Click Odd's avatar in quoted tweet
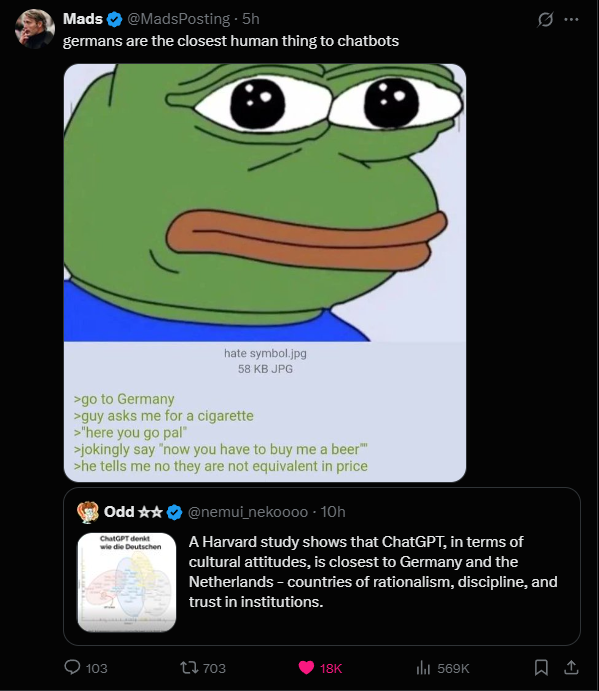The height and width of the screenshot is (691, 599). coord(88,512)
